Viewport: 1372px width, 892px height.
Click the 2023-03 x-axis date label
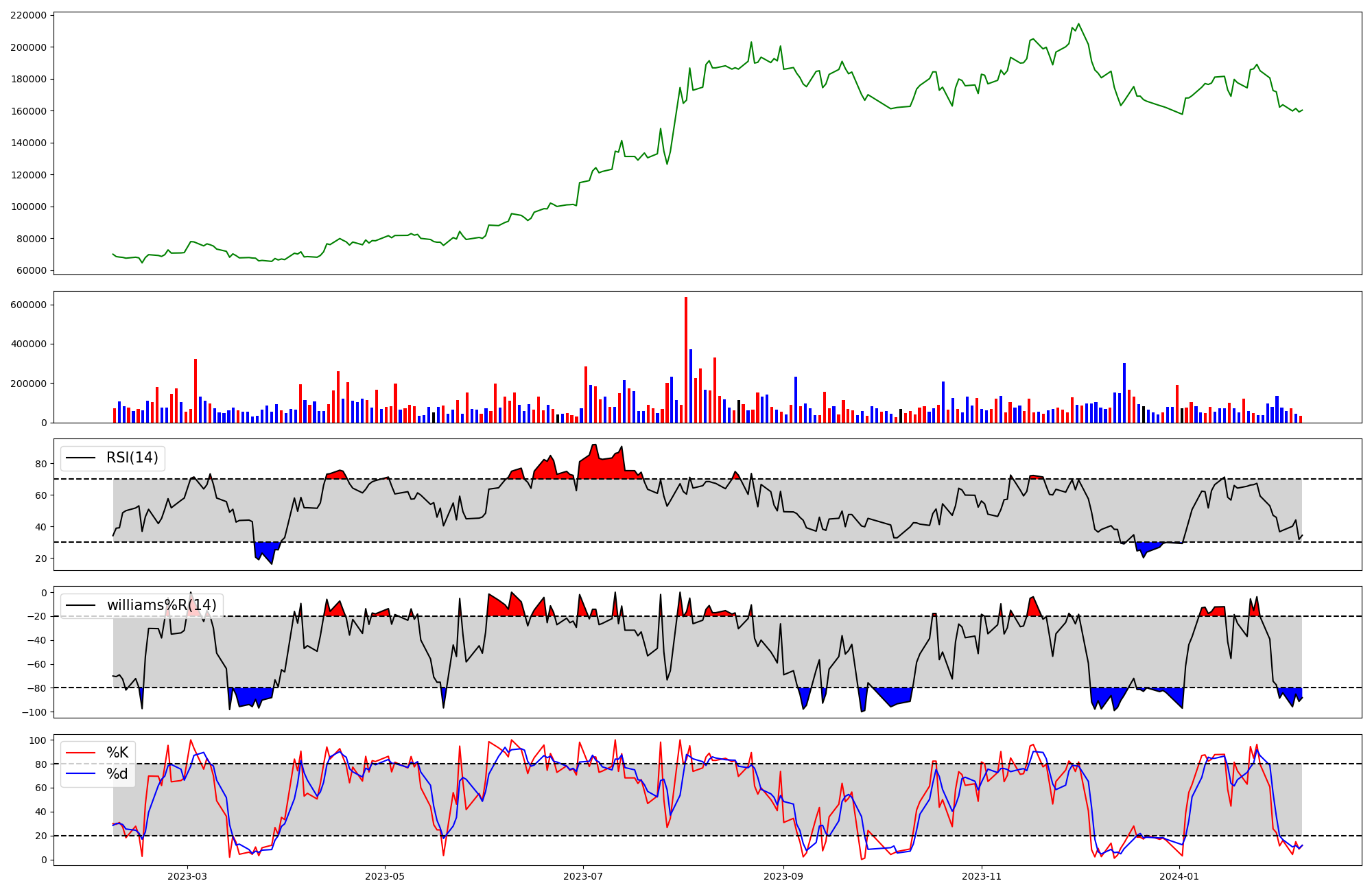tap(187, 876)
